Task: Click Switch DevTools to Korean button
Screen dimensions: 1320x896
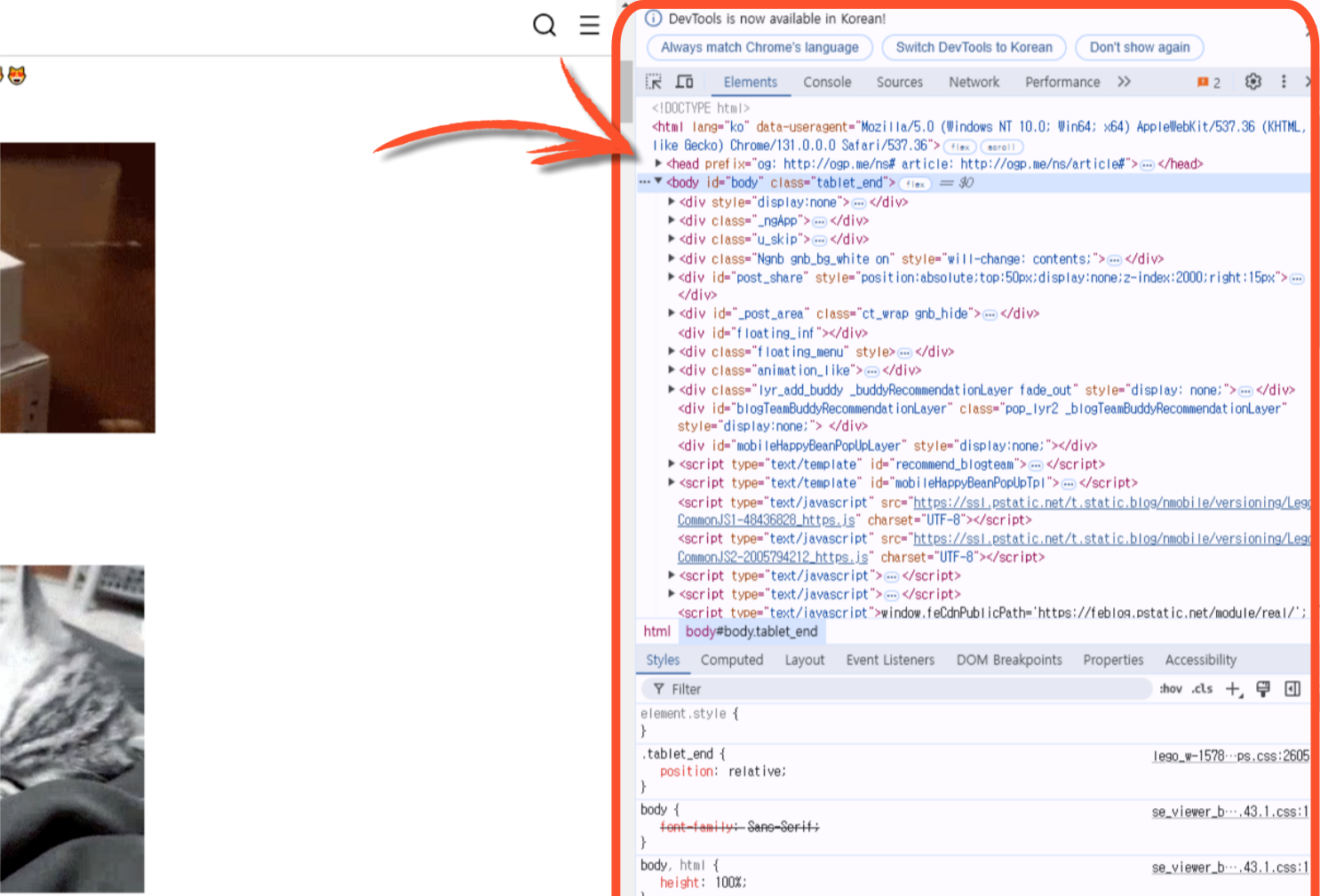Action: 974,47
